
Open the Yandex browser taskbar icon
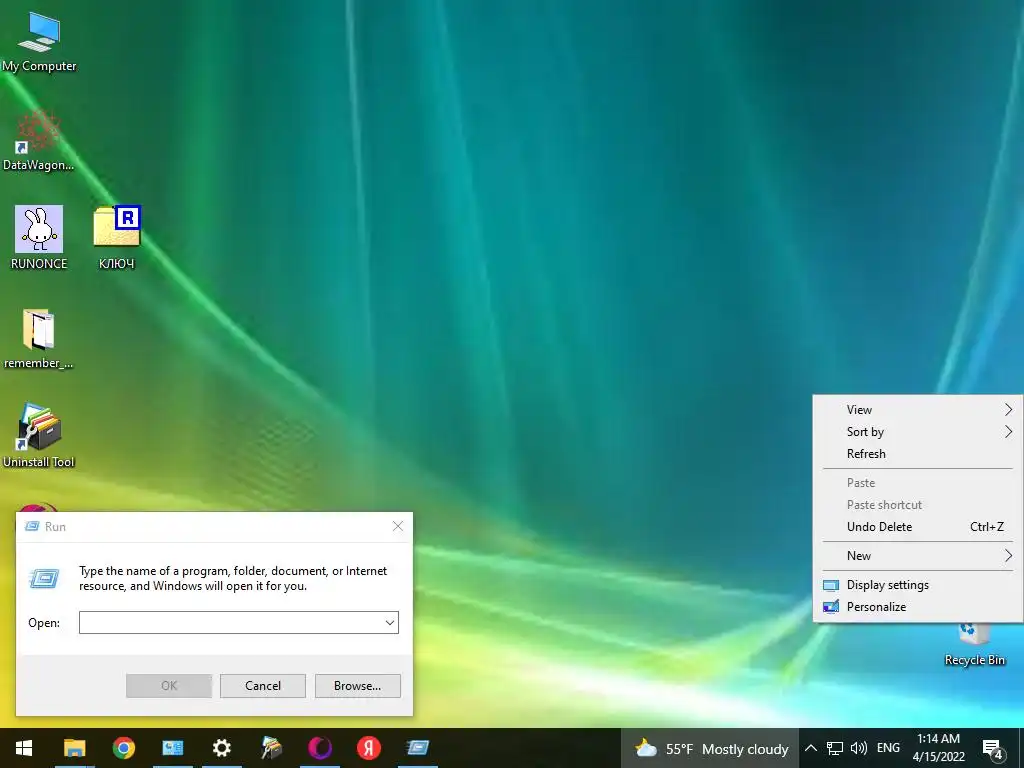(x=368, y=748)
